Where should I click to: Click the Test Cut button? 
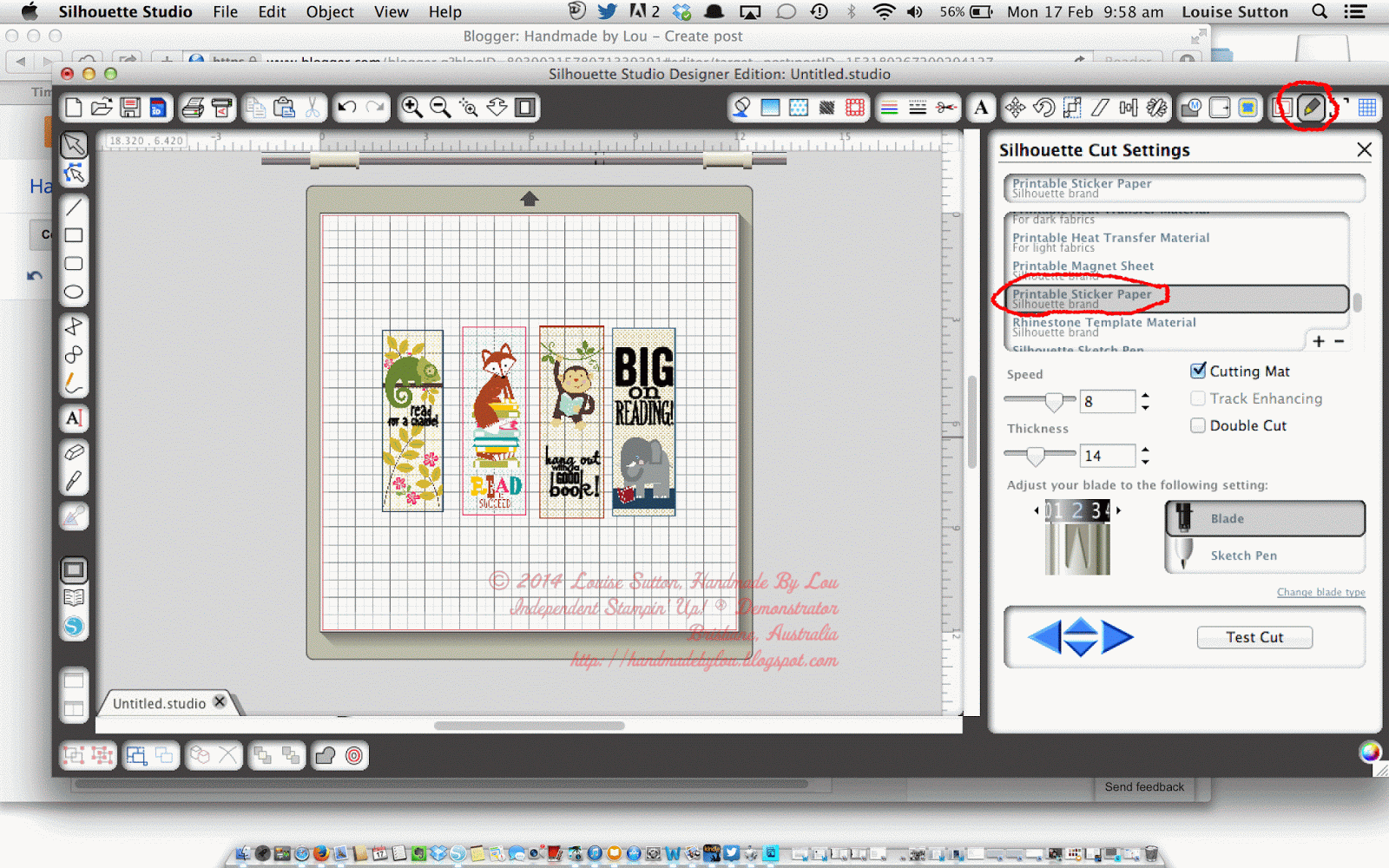[x=1254, y=637]
